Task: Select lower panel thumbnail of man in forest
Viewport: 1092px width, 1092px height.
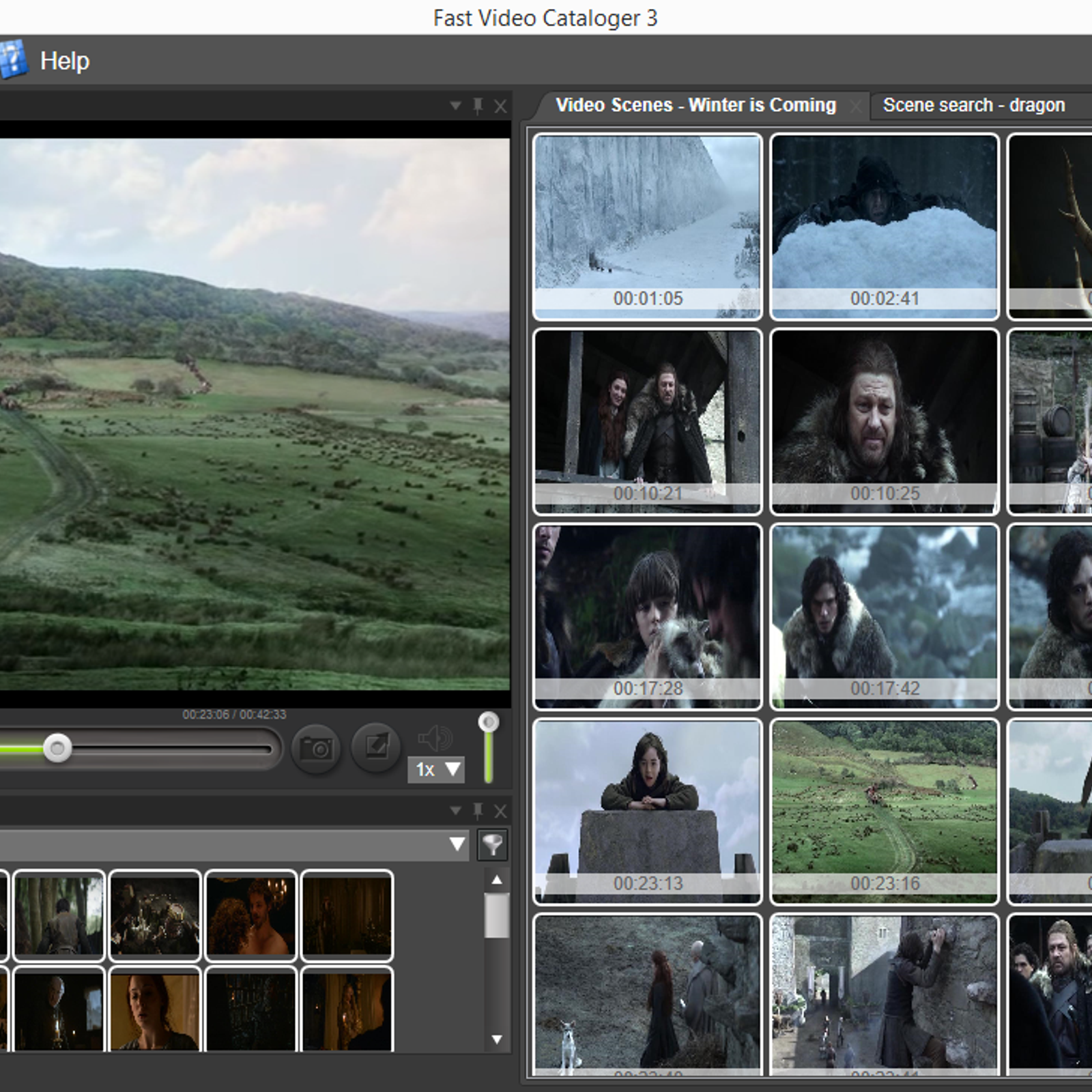Action: 59,915
